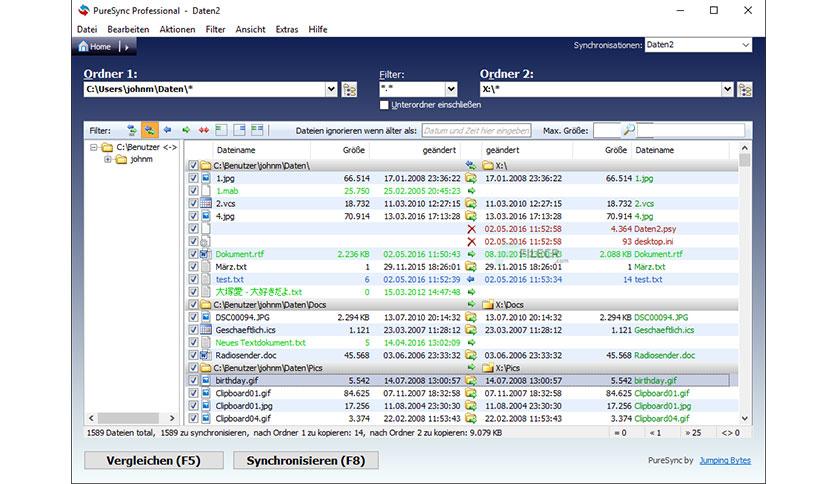Uncheck the März.txt row checkbox
Image resolution: width=836 pixels, height=484 pixels.
[x=193, y=267]
